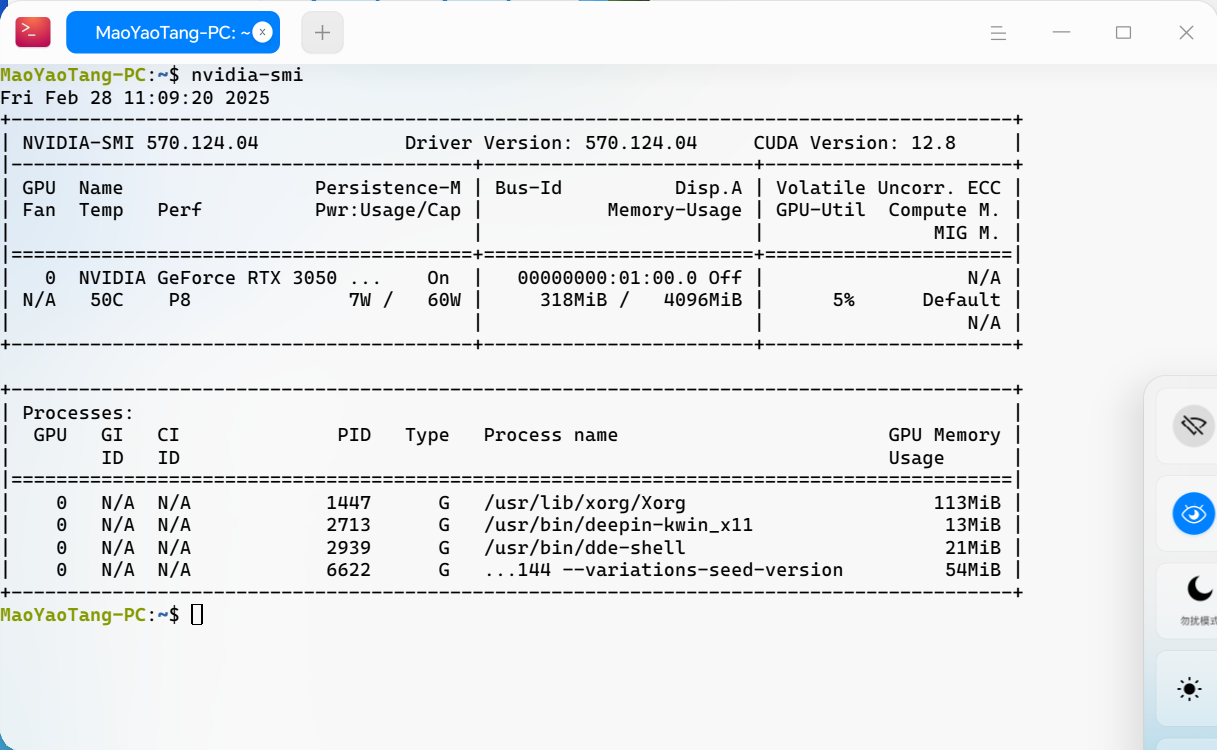
Task: Select the MaoYaoTang-PC terminal tab
Action: click(x=173, y=32)
